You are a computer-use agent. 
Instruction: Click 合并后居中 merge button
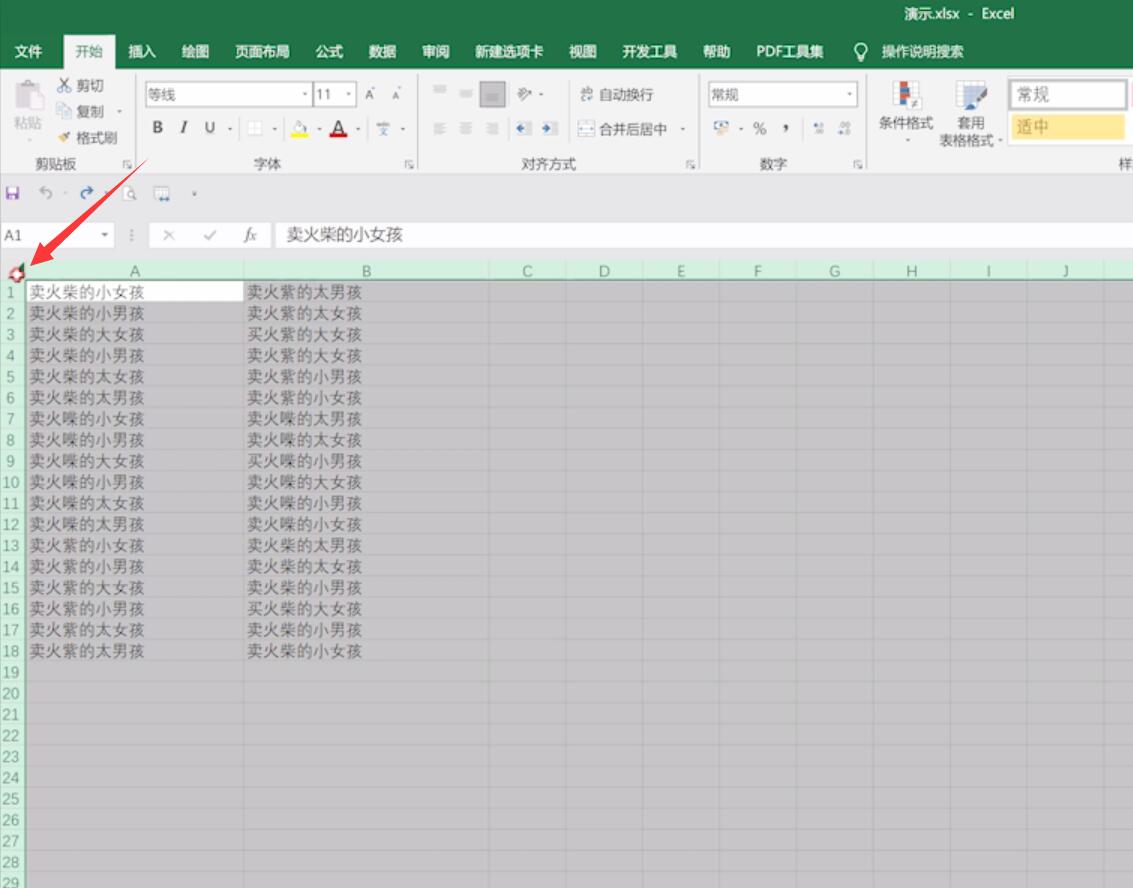624,129
